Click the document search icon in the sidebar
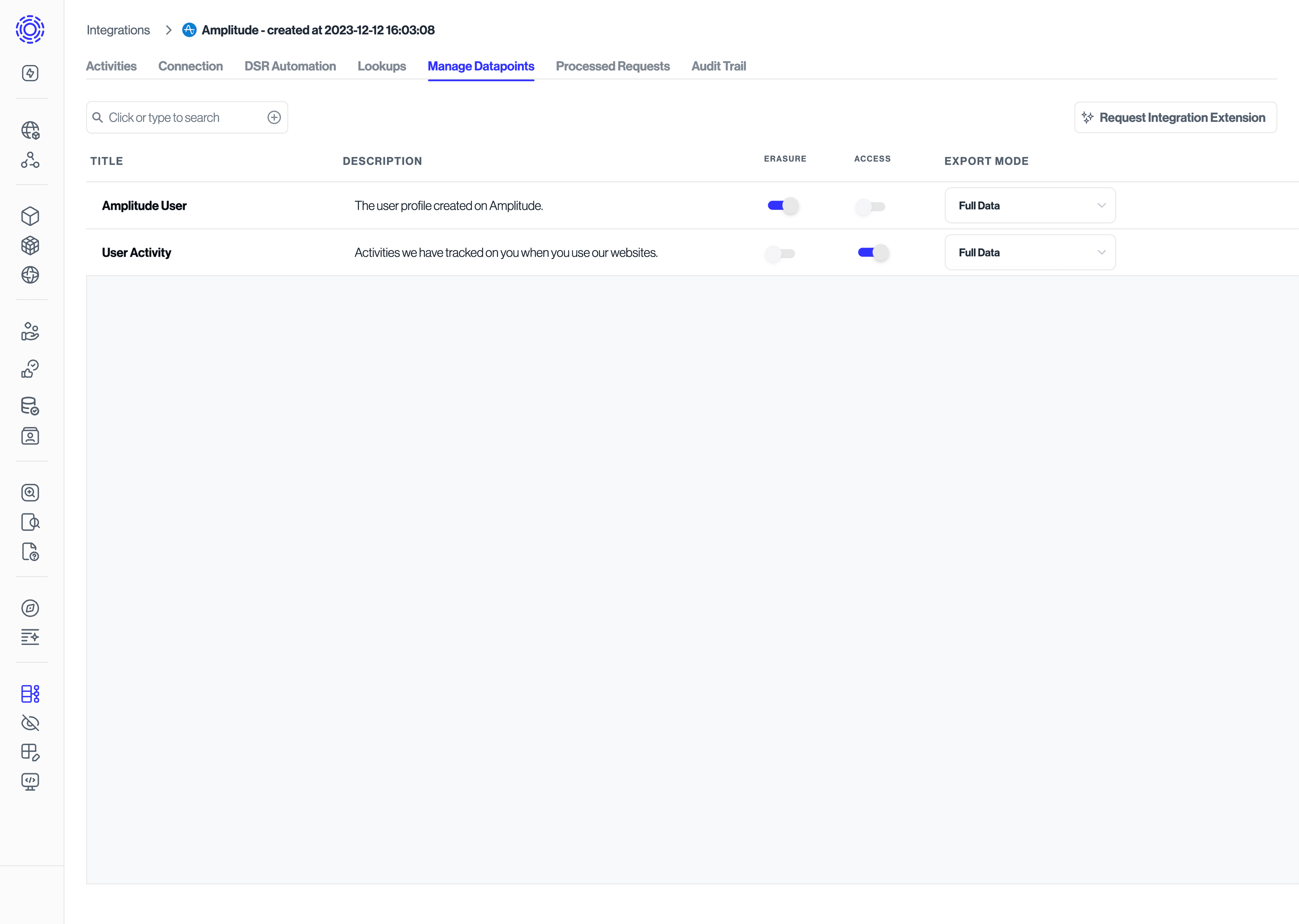 tap(30, 522)
